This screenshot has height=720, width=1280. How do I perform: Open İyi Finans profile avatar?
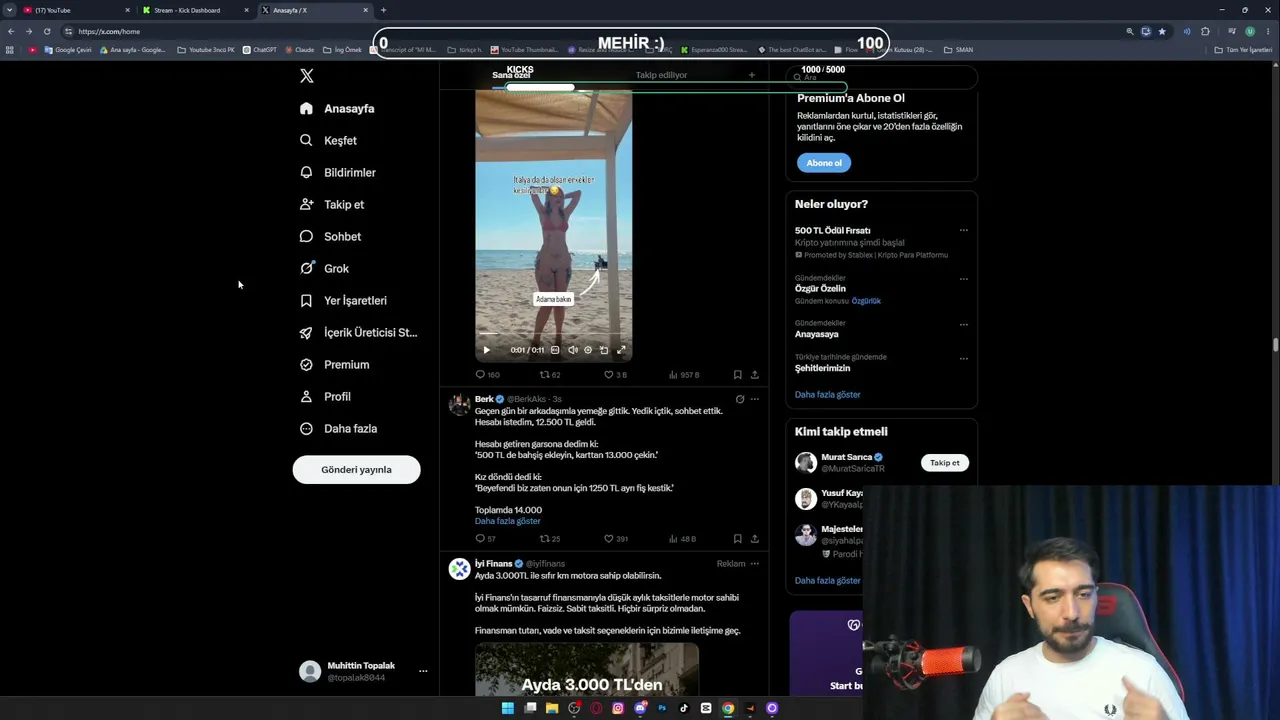point(459,569)
